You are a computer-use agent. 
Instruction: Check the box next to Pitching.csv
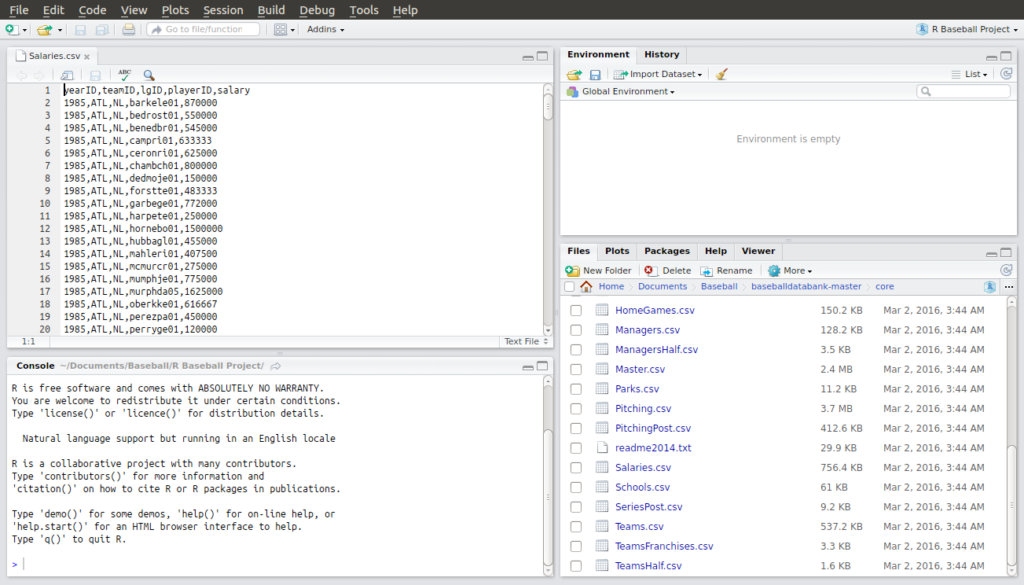pos(576,409)
